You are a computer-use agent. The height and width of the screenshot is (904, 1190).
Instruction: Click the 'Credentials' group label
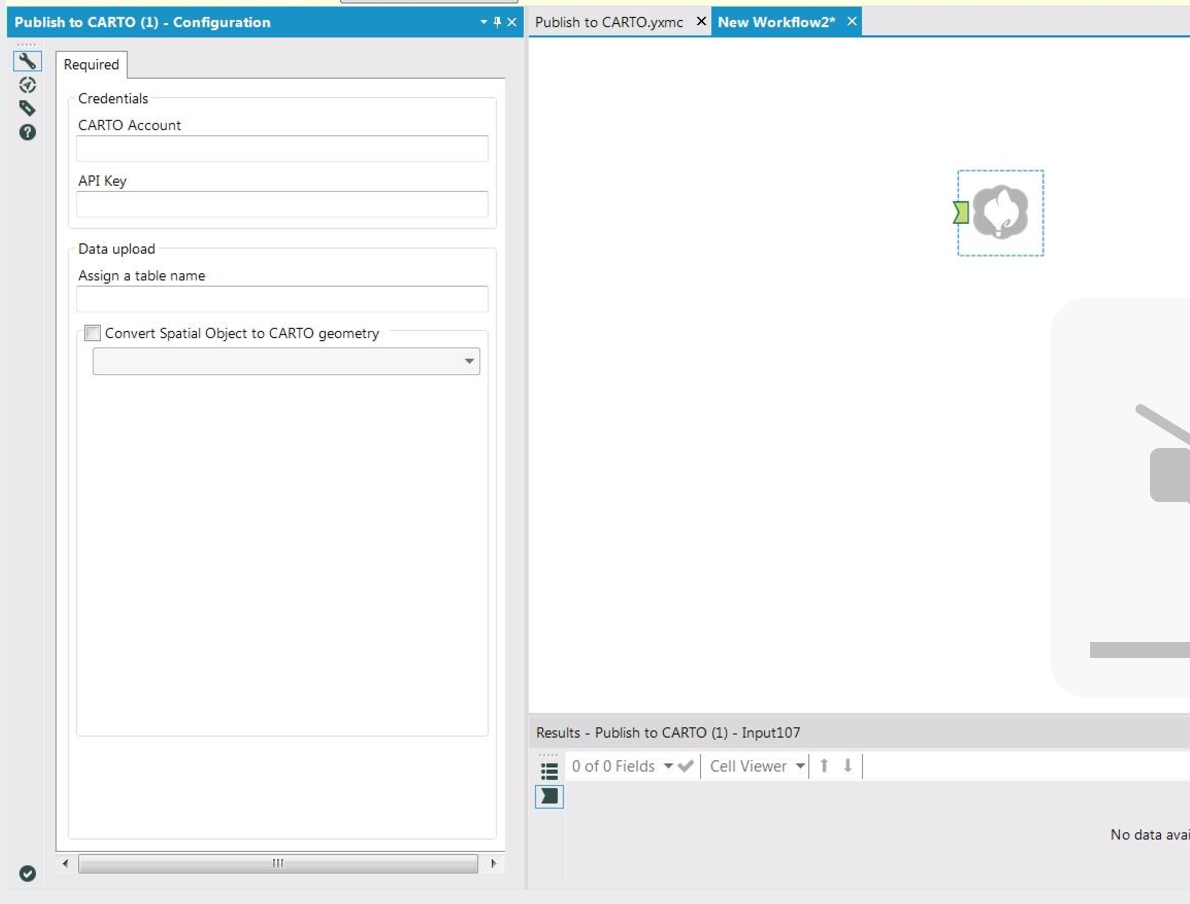point(113,99)
